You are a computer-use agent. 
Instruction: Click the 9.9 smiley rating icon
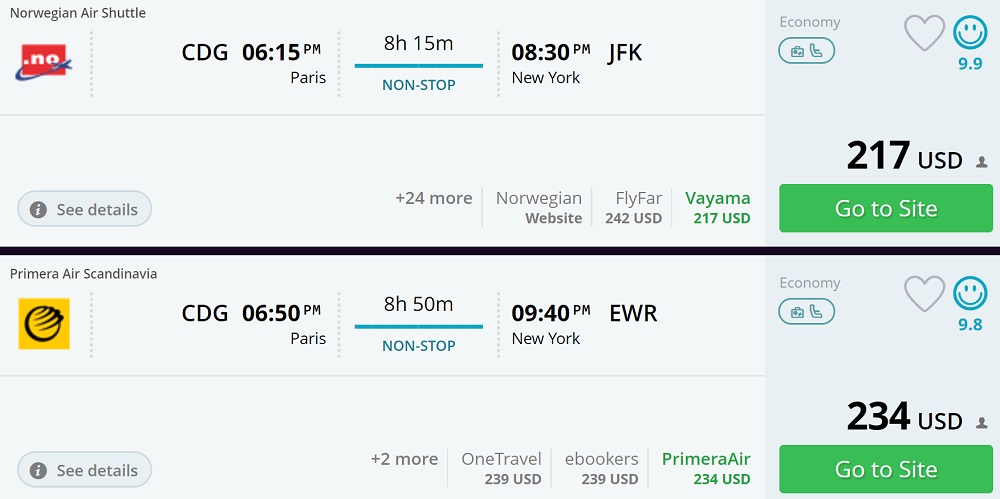[x=969, y=33]
